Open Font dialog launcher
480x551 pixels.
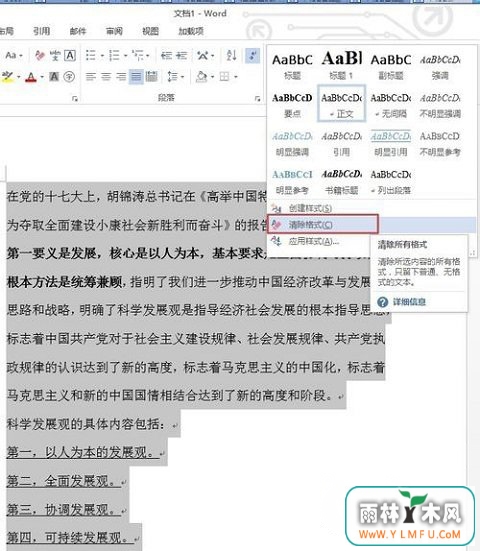click(75, 99)
